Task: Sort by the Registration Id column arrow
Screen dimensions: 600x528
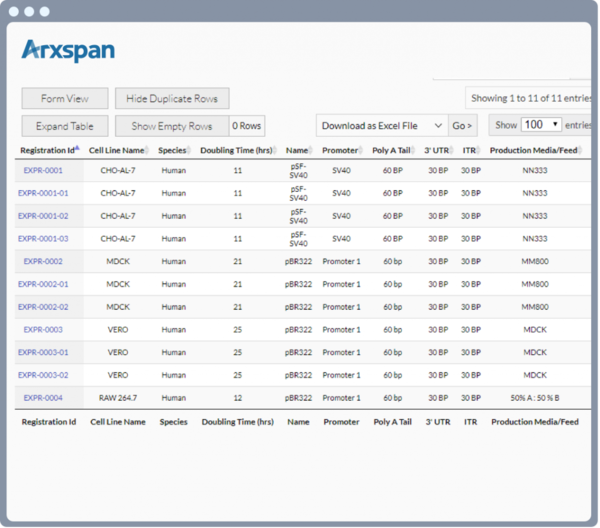Action: (78, 149)
